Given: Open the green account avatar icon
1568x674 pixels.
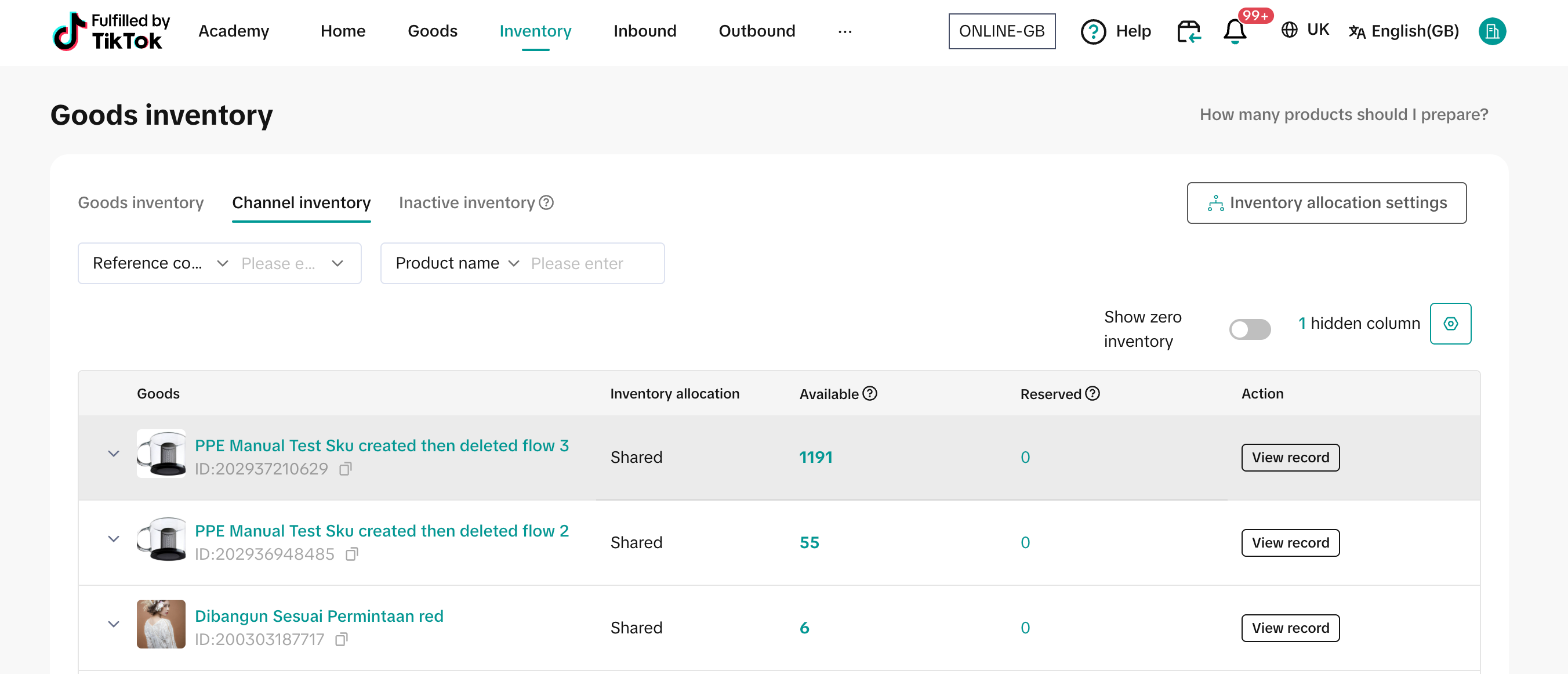Looking at the screenshot, I should (x=1492, y=31).
